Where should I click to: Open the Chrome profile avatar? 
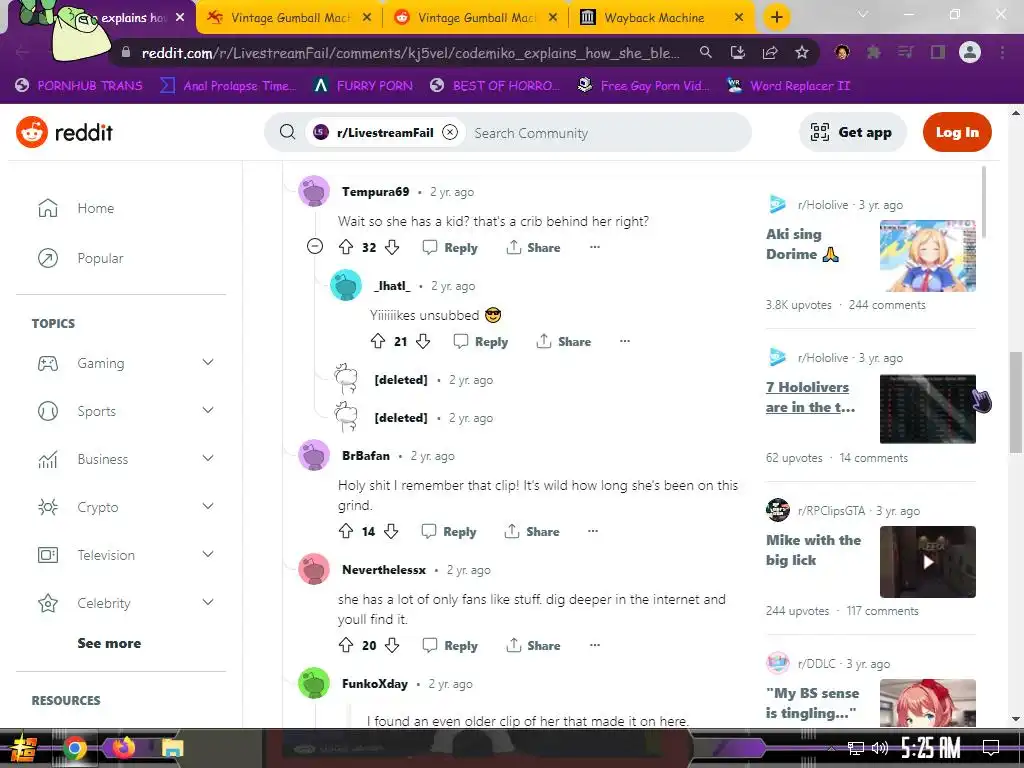[x=970, y=52]
